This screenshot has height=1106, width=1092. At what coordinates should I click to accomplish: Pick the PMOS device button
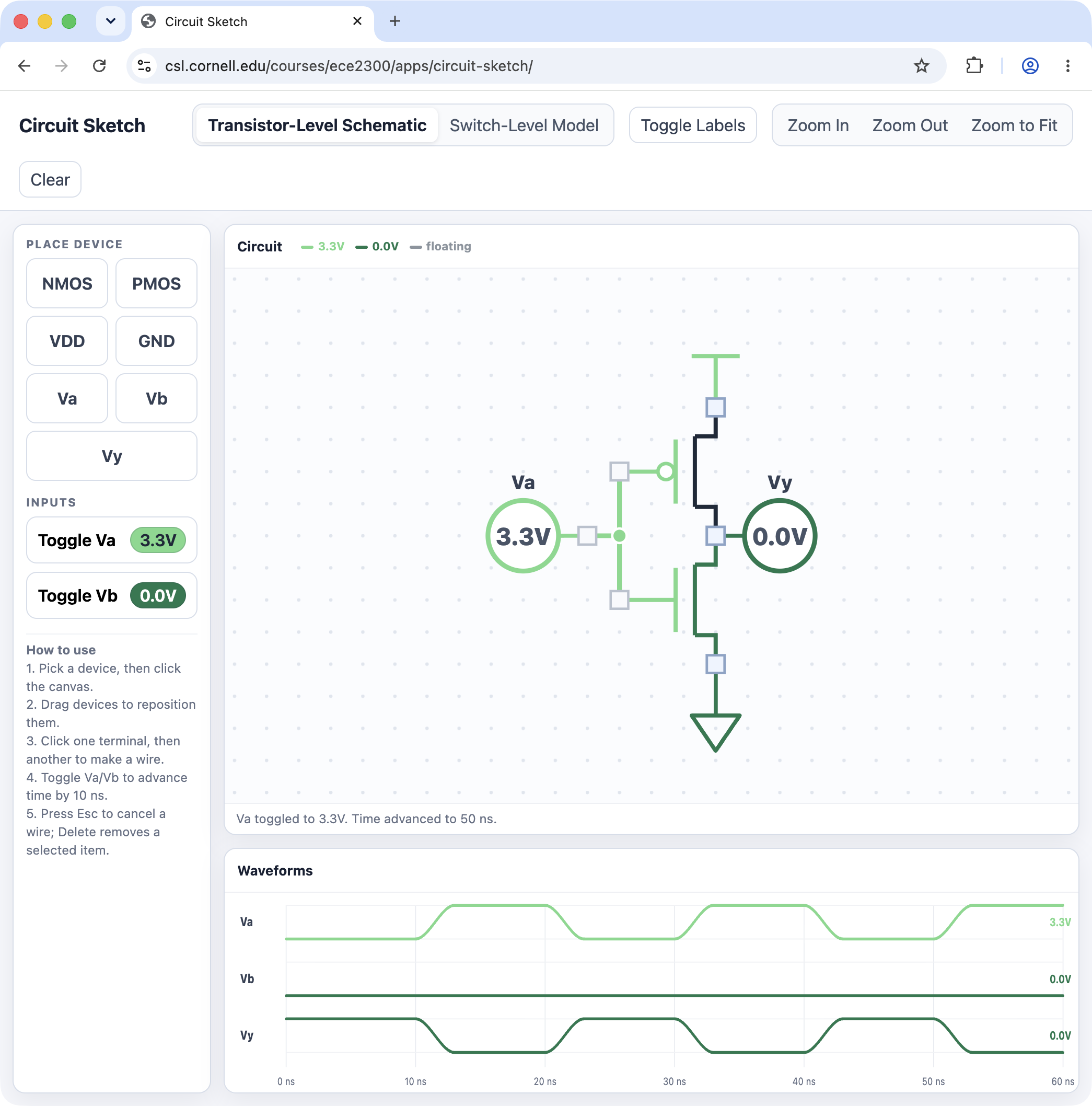click(156, 283)
